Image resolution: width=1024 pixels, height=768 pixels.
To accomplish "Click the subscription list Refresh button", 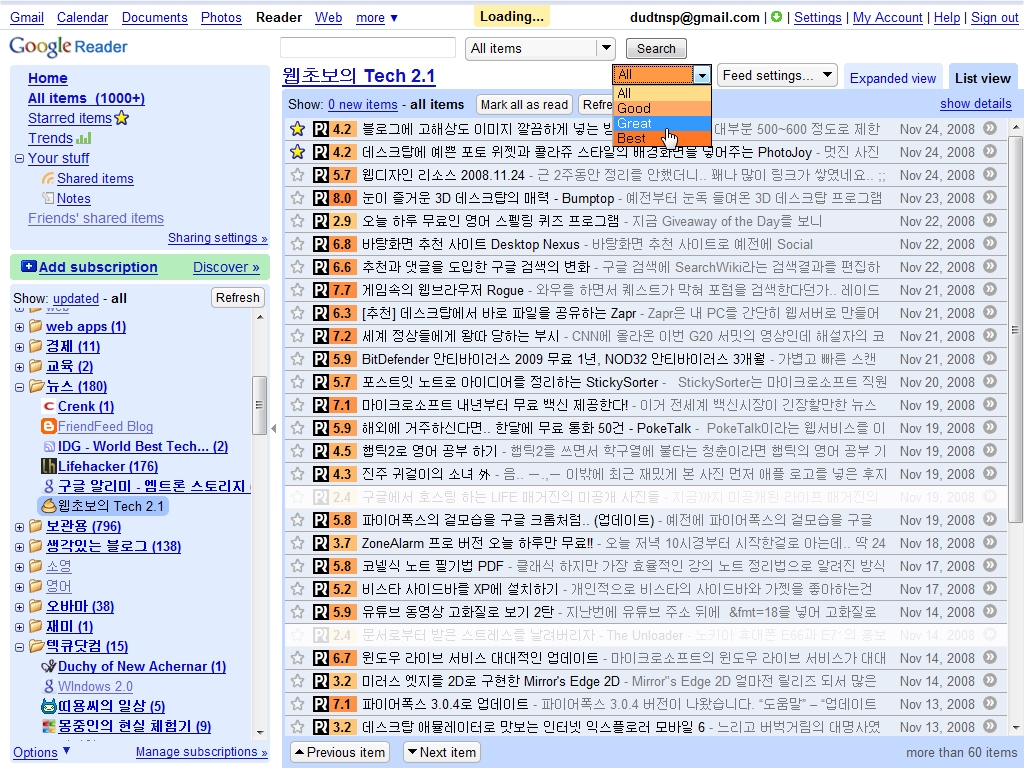I will [x=238, y=298].
